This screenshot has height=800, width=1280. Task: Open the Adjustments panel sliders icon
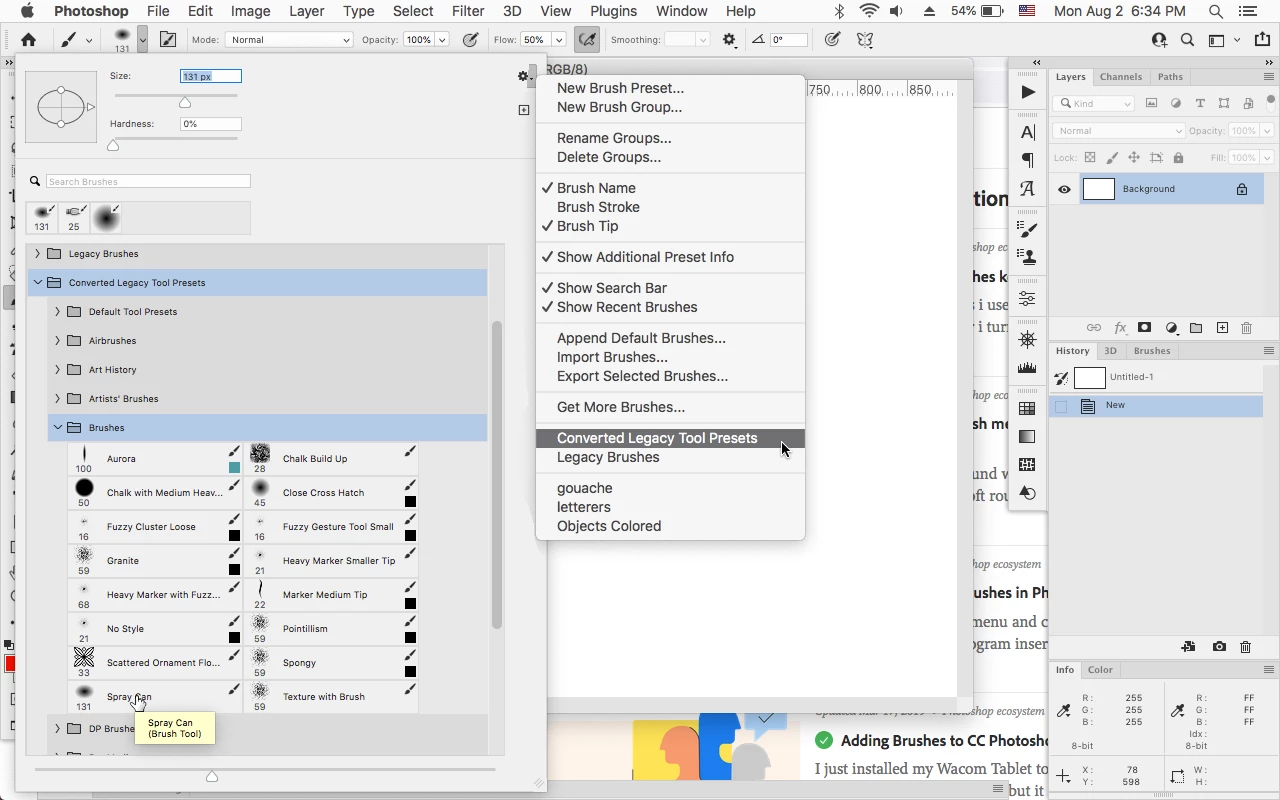[x=1028, y=299]
